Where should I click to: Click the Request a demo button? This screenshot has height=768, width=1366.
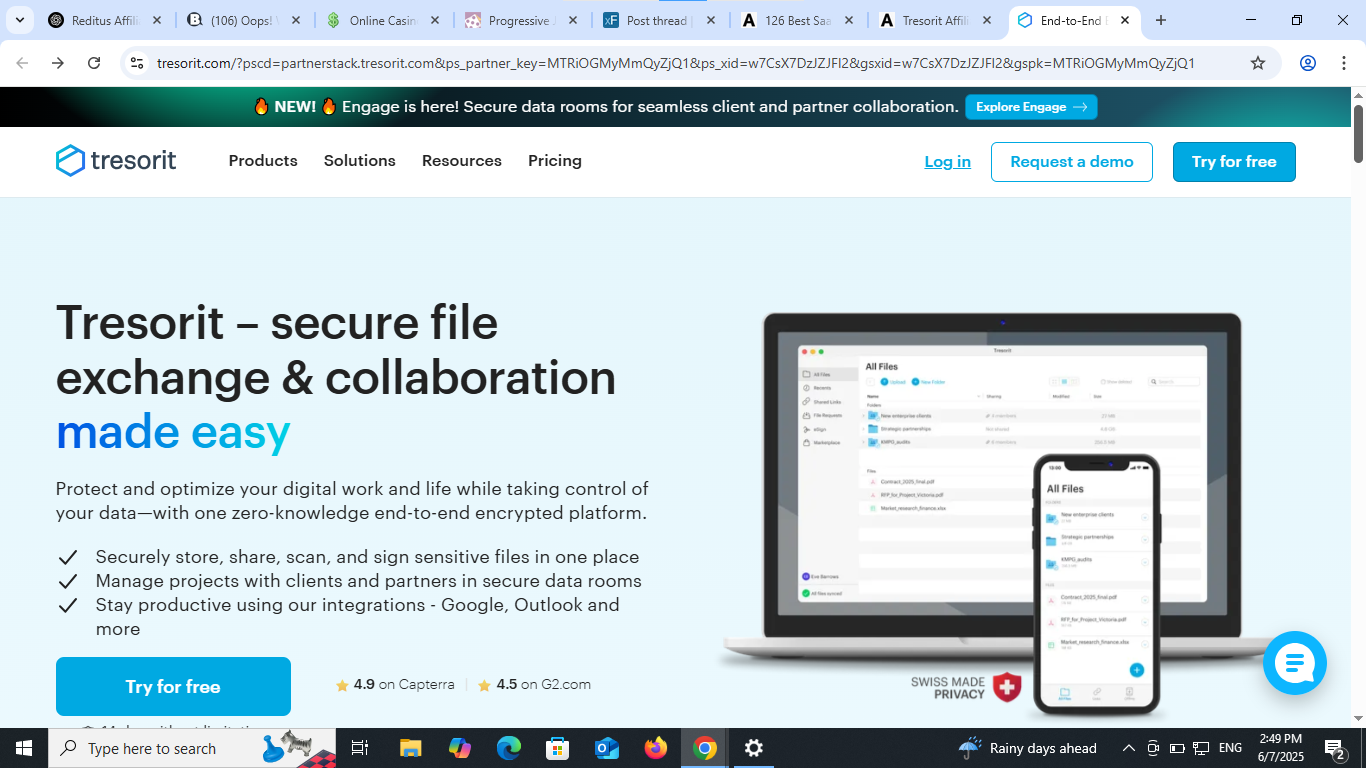(x=1072, y=162)
